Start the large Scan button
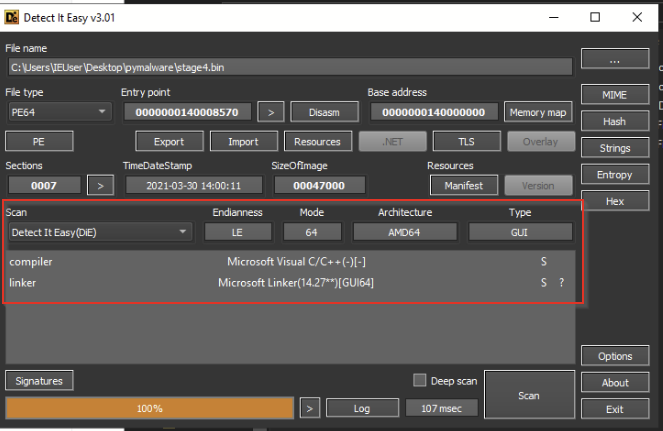 click(x=529, y=395)
